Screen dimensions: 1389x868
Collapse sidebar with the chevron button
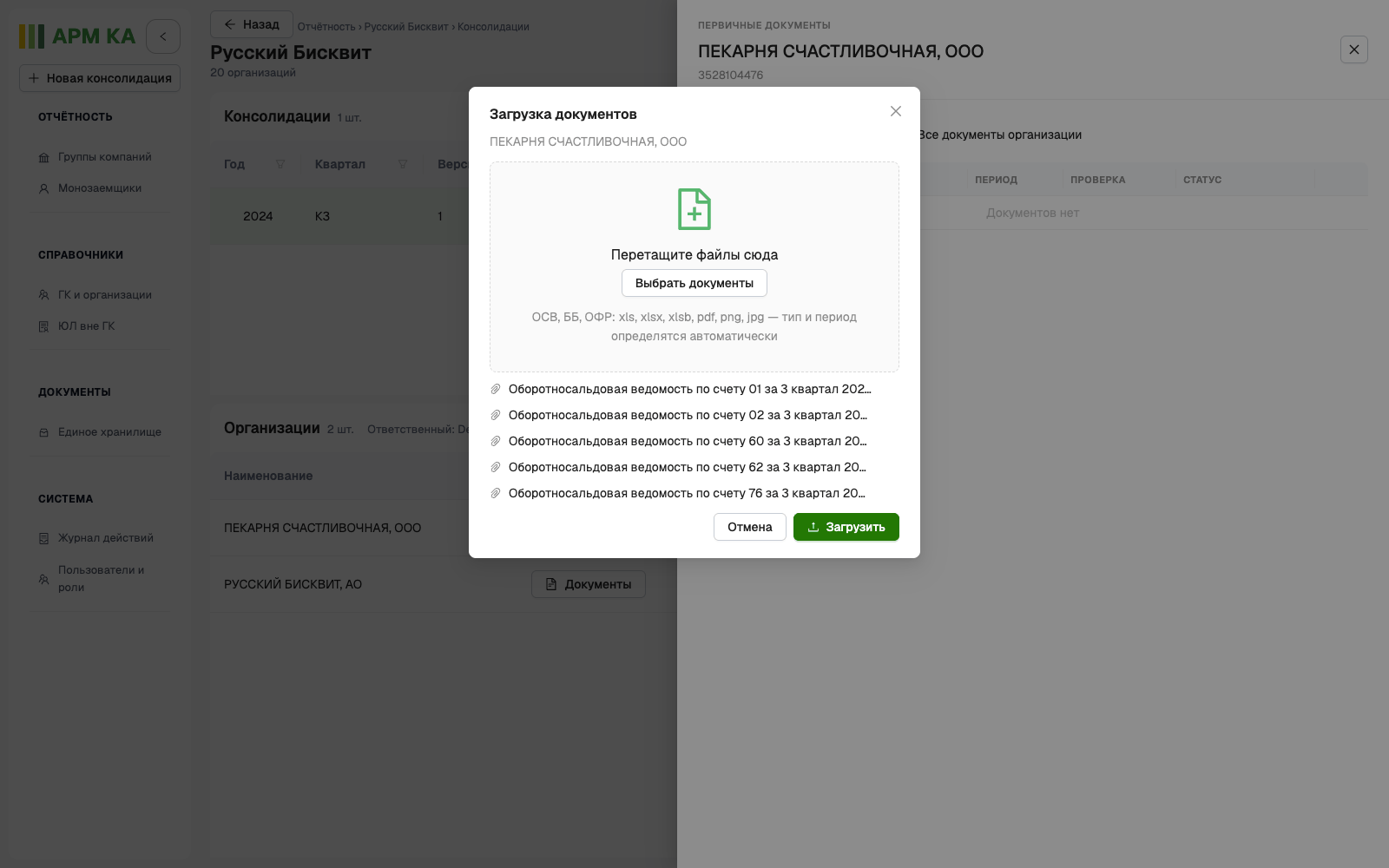163,36
